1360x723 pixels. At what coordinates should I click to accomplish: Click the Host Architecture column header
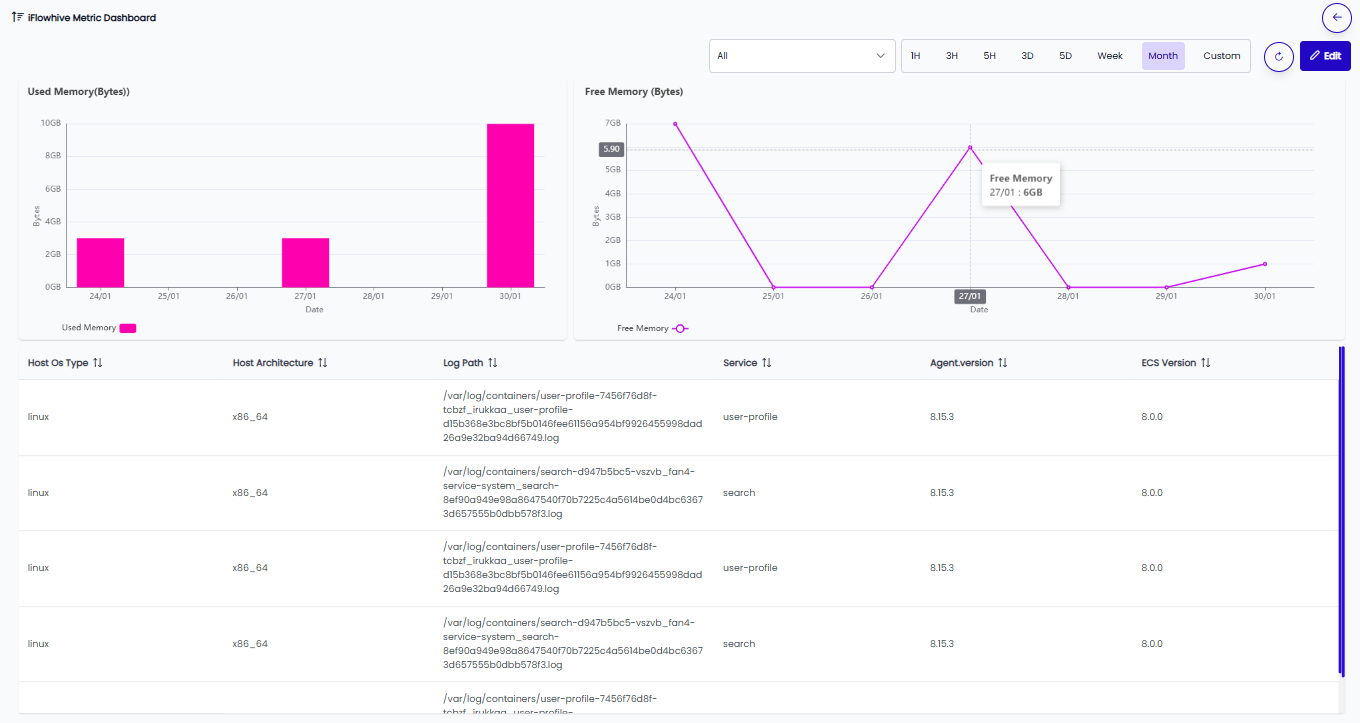(273, 363)
